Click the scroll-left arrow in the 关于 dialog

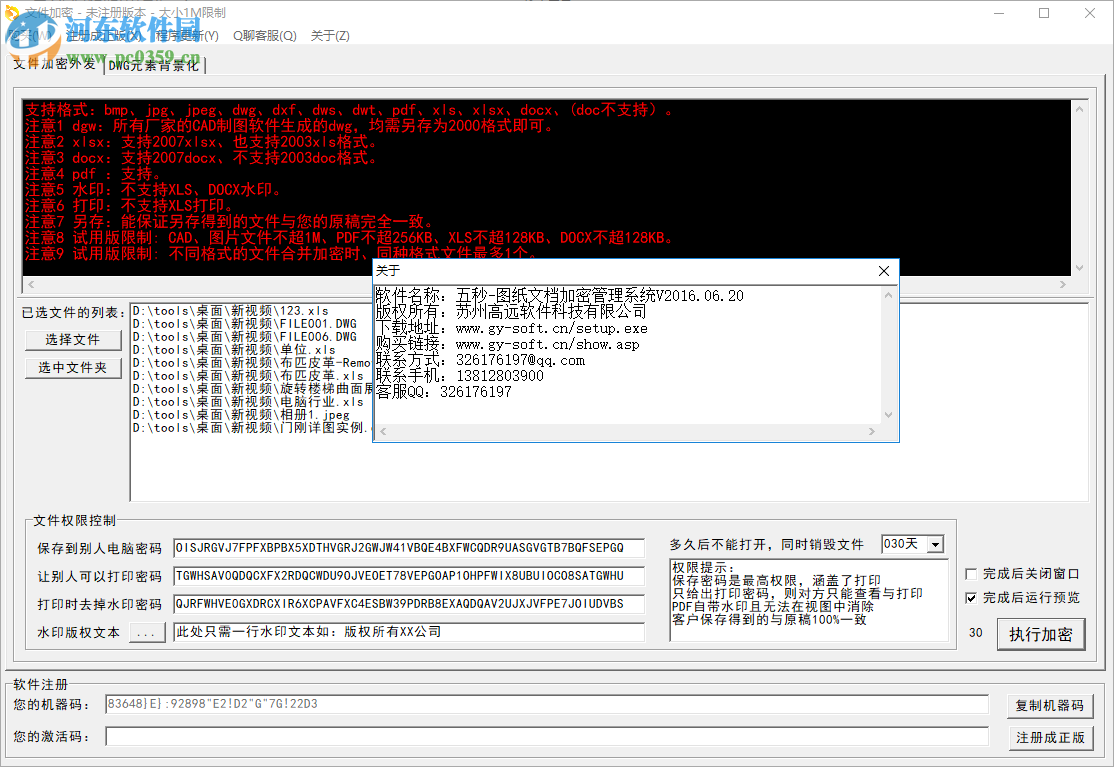tap(383, 431)
